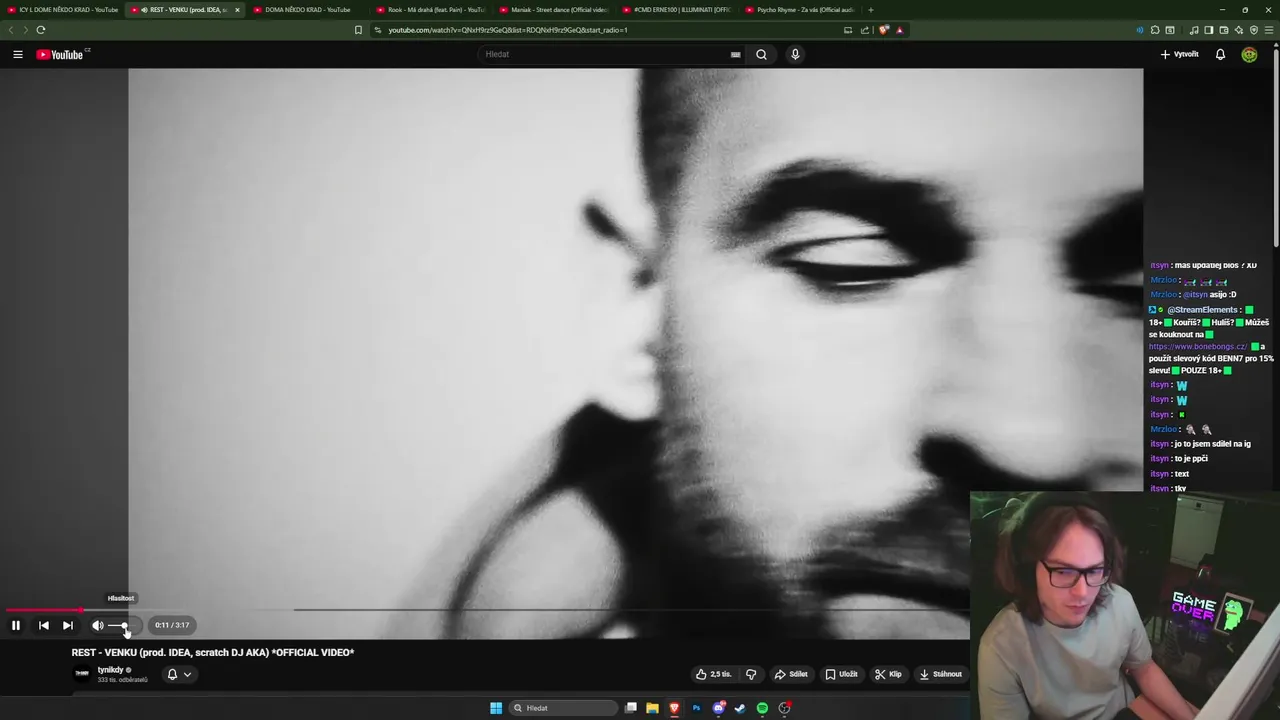This screenshot has height=720, width=1280.
Task: Open Brave browser taskbar icon
Action: pos(674,708)
